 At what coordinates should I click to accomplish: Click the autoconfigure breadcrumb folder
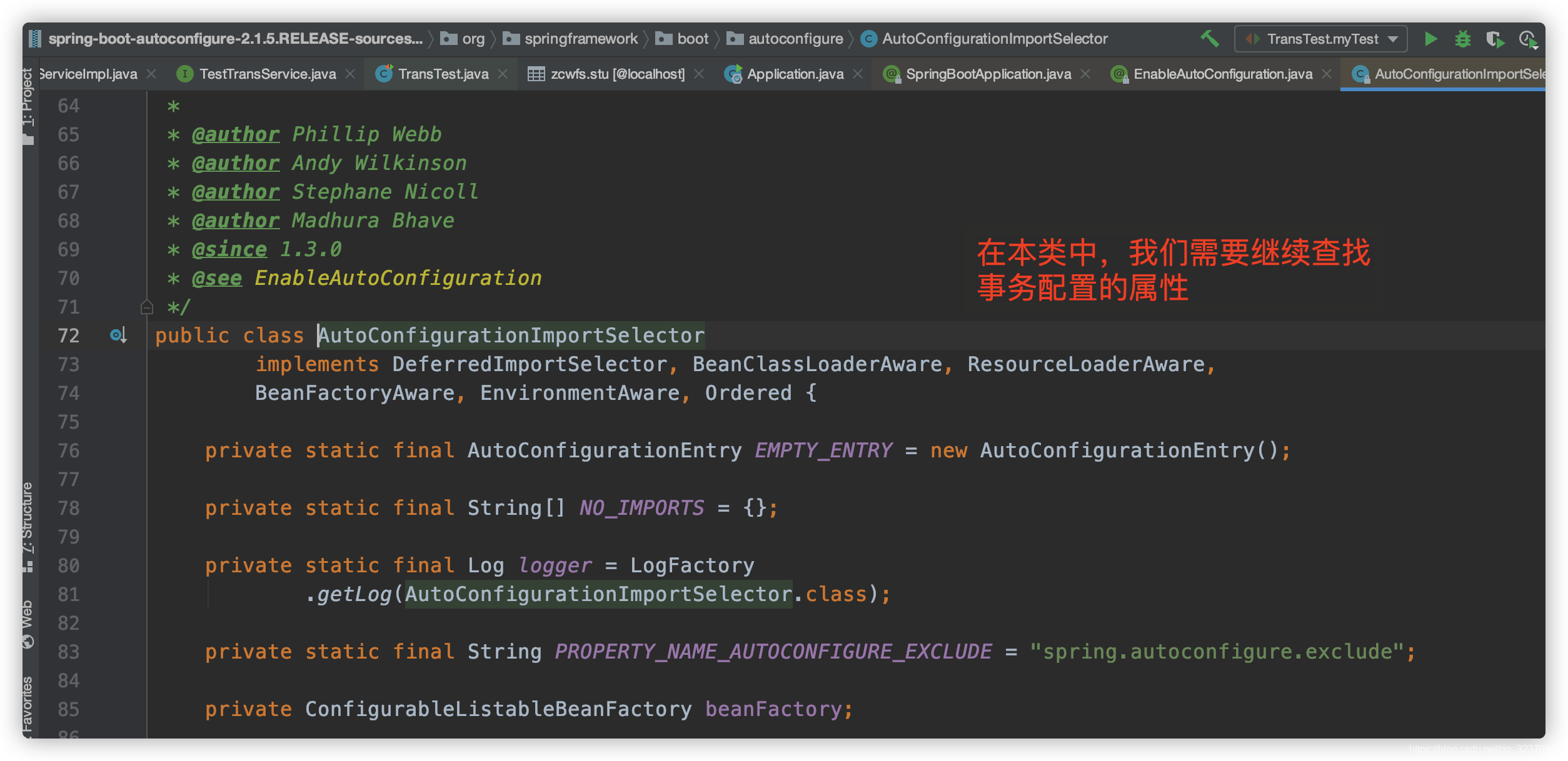coord(795,39)
